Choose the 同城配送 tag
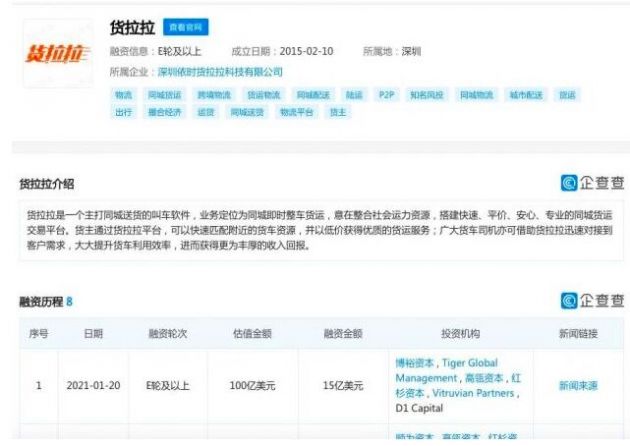Image resolution: width=630 pixels, height=446 pixels. (x=313, y=95)
